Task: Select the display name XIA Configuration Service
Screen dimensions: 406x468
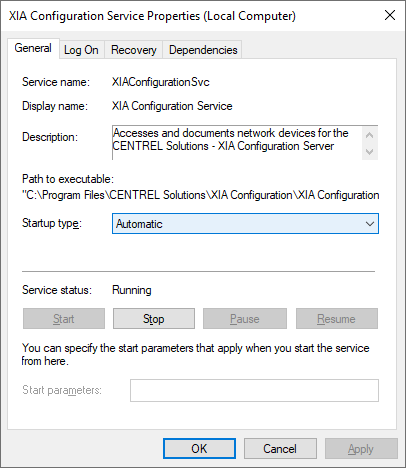Action: coord(172,106)
